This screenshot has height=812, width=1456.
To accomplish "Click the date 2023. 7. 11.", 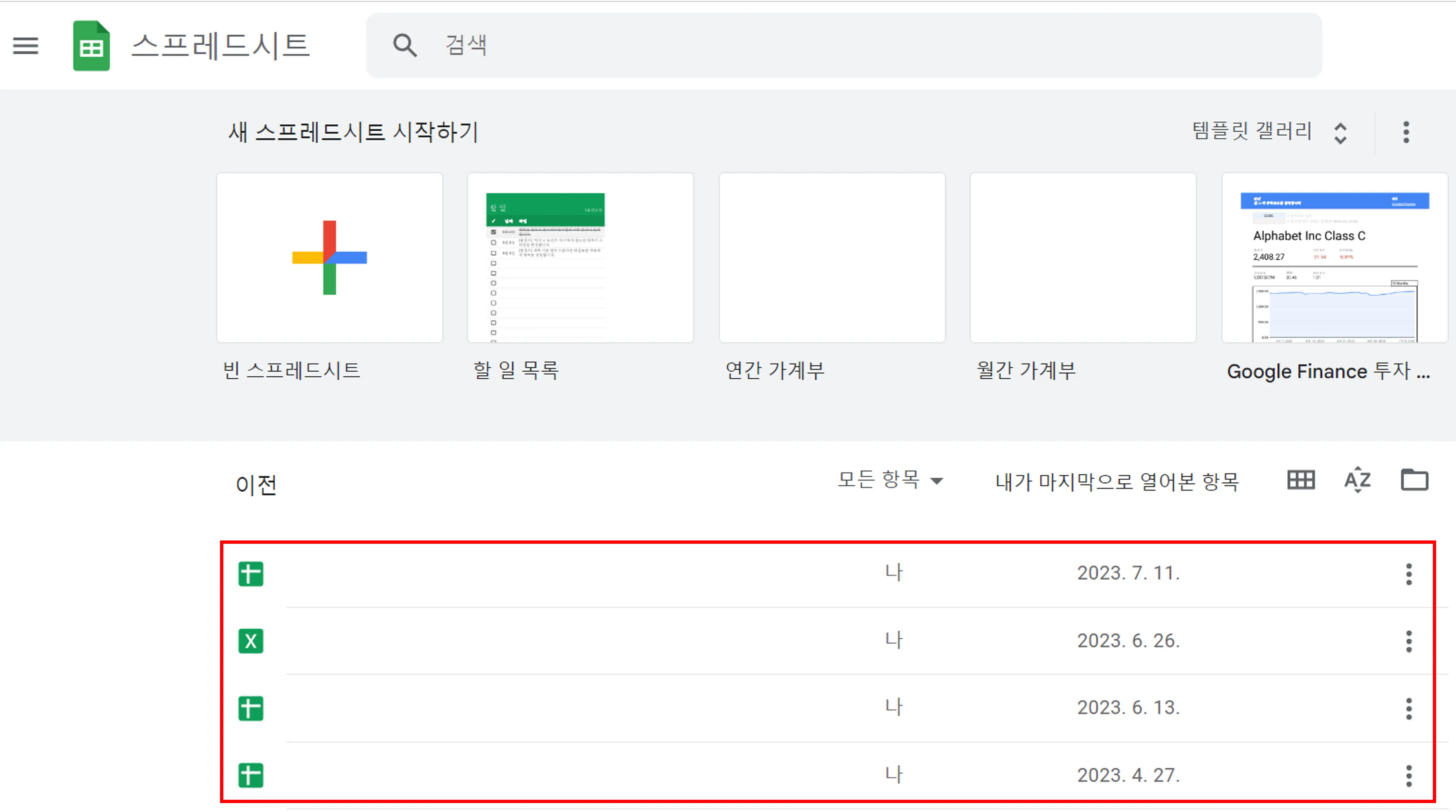I will [x=1128, y=574].
